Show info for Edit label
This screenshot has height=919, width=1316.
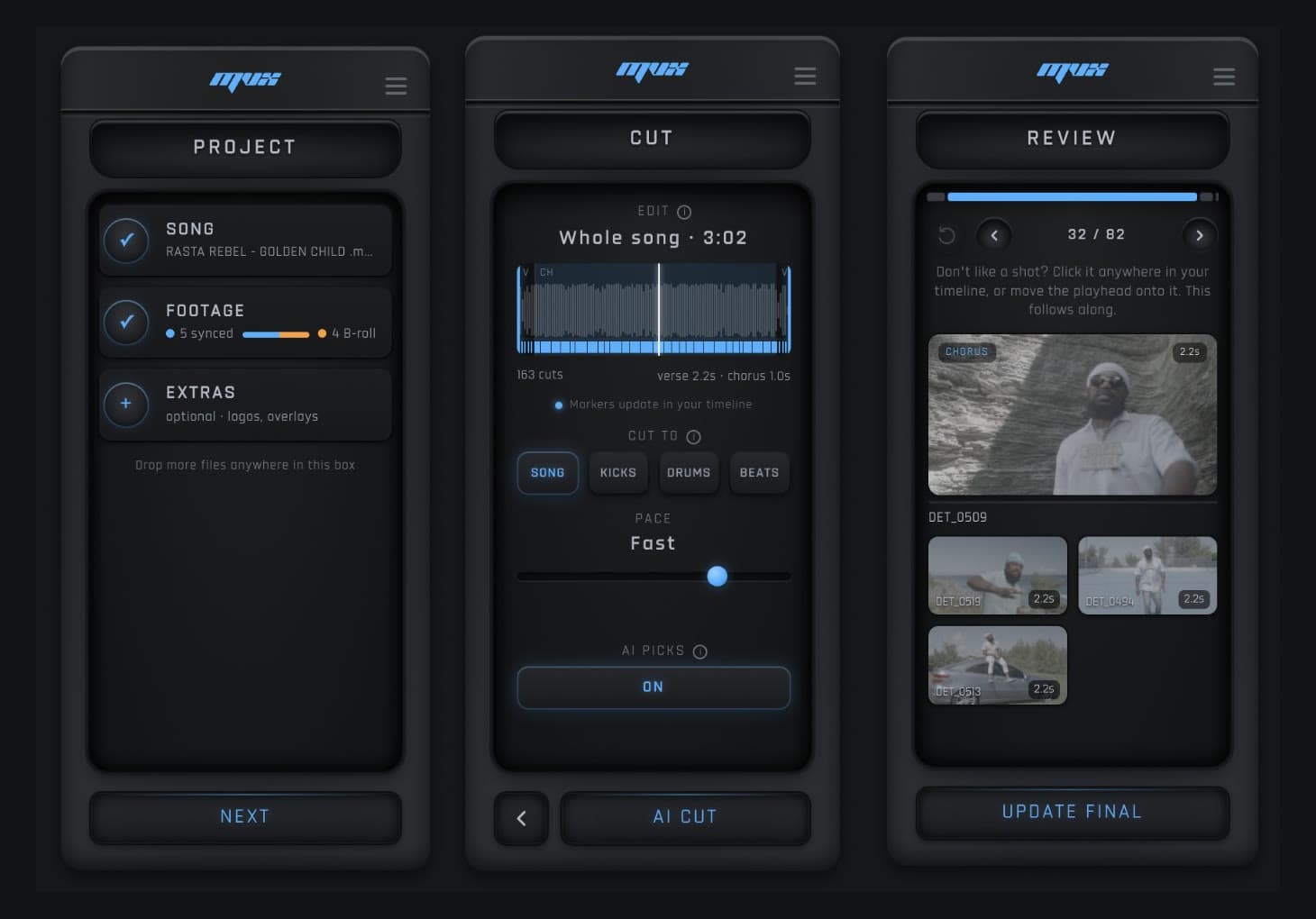click(684, 212)
